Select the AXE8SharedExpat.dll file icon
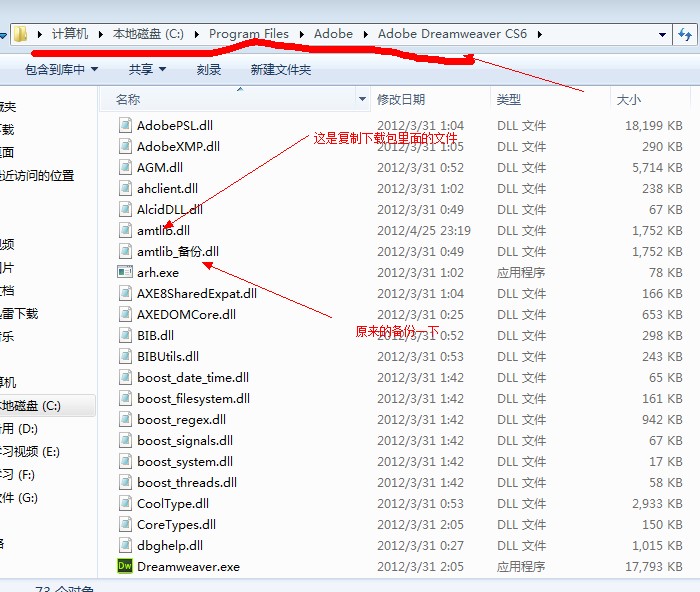700x592 pixels. click(125, 293)
